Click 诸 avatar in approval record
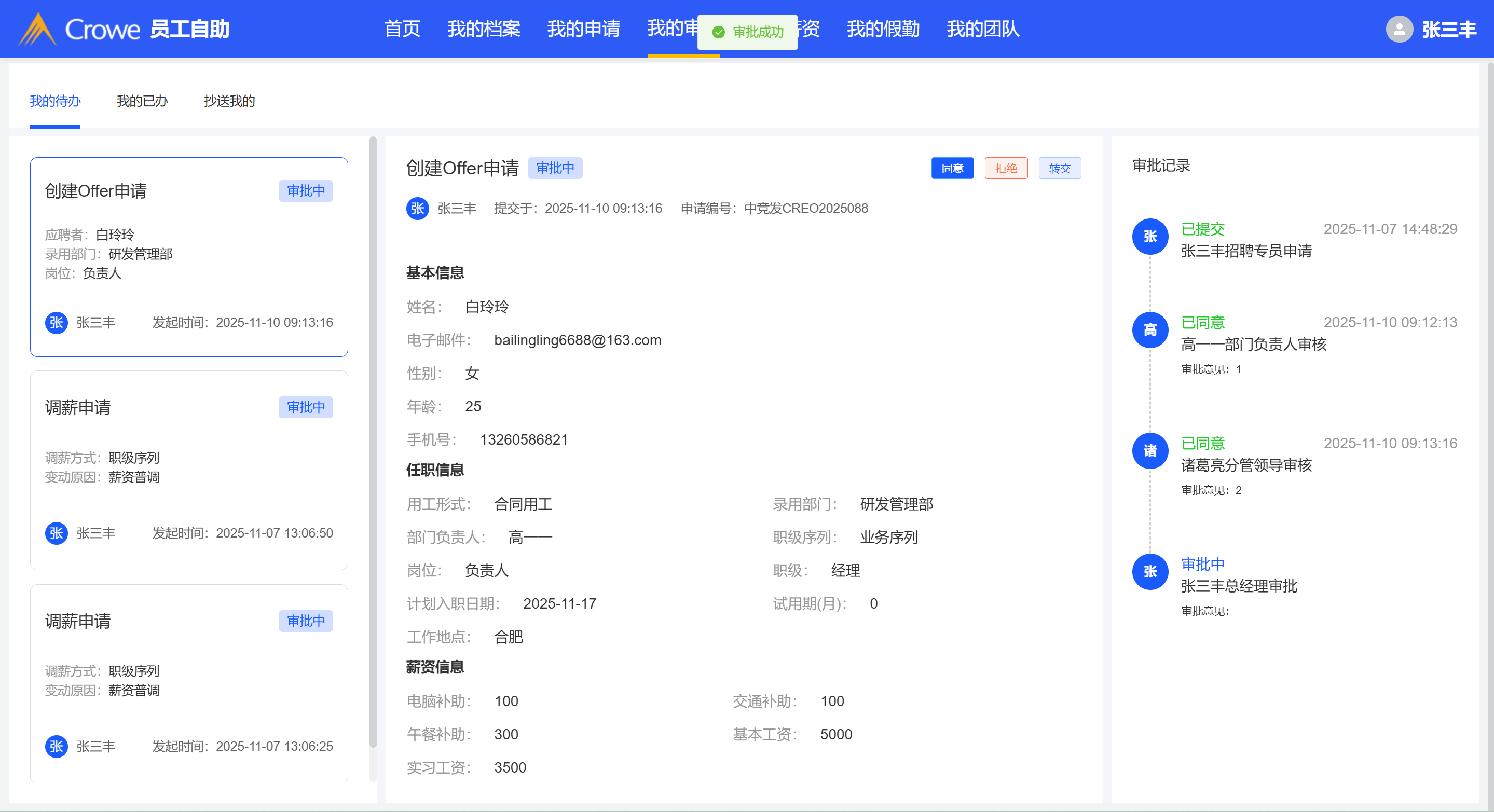Screen dimensions: 1494x812 click(1149, 451)
